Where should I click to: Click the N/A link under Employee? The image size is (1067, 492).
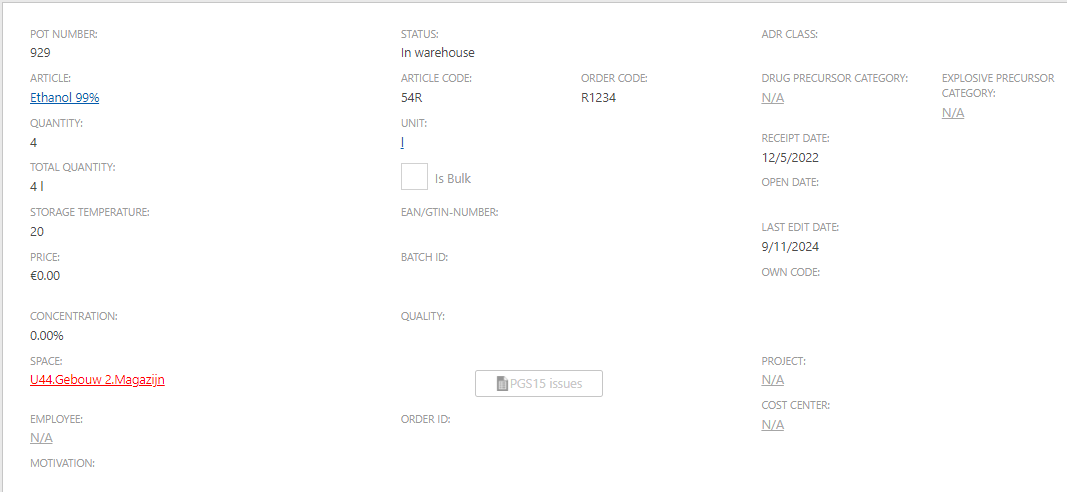point(41,438)
